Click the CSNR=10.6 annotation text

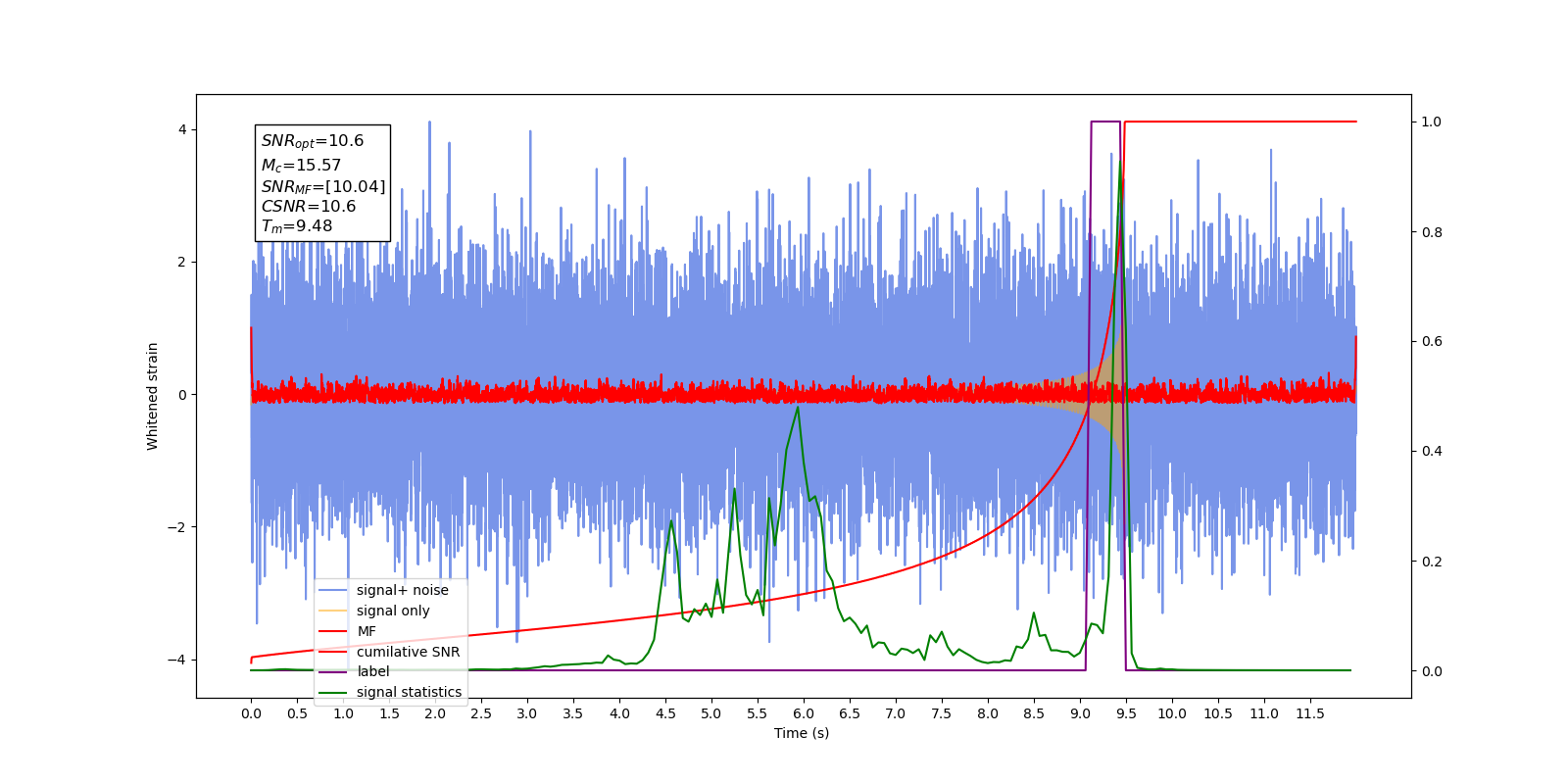pyautogui.click(x=309, y=206)
